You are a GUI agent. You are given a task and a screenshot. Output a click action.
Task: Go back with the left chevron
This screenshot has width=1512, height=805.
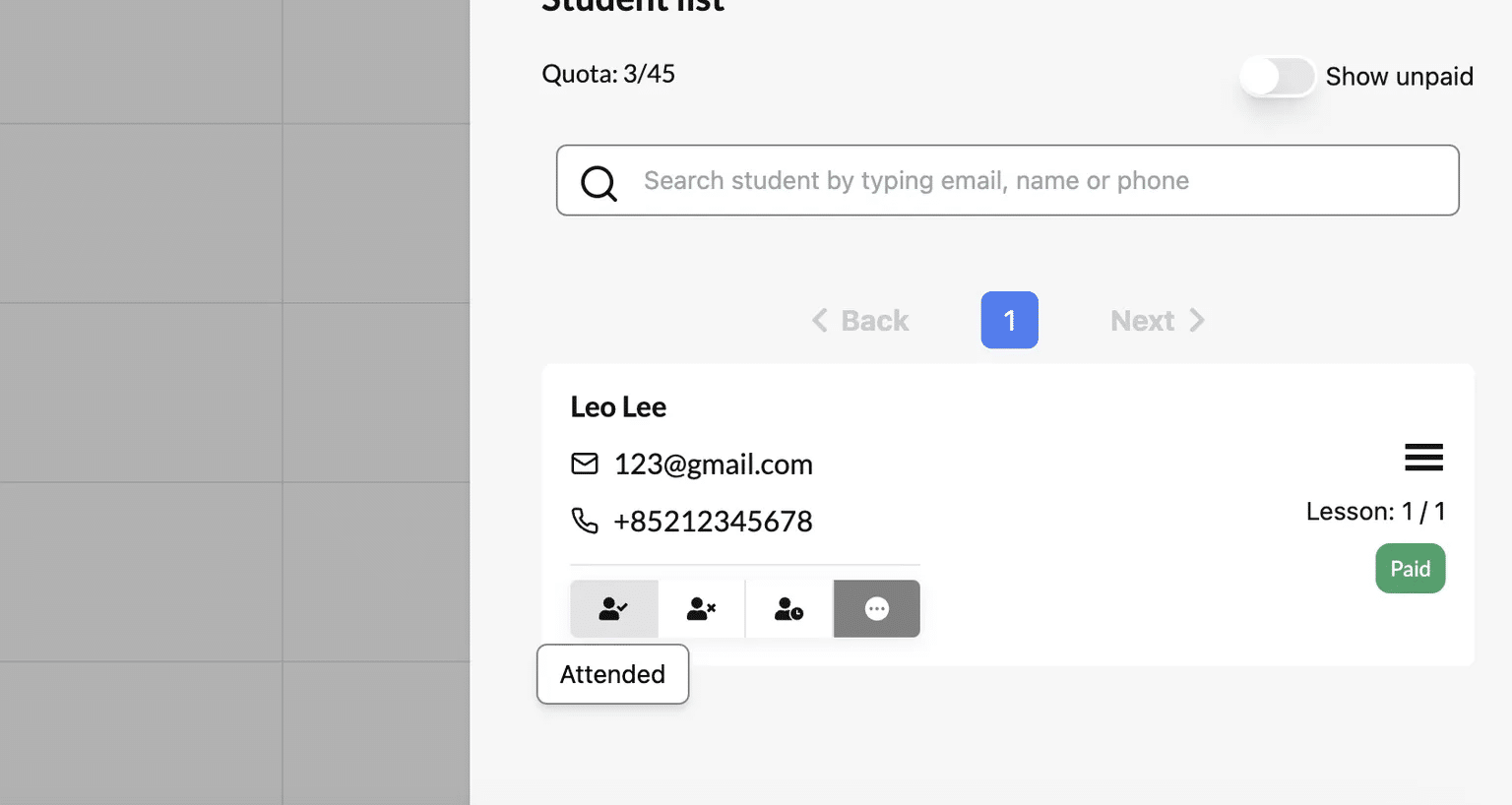point(819,320)
